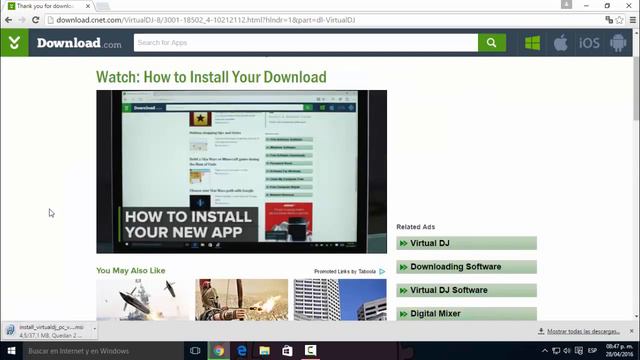Viewport: 640px width, 360px height.
Task: Click the Search for Apps field
Action: click(306, 42)
